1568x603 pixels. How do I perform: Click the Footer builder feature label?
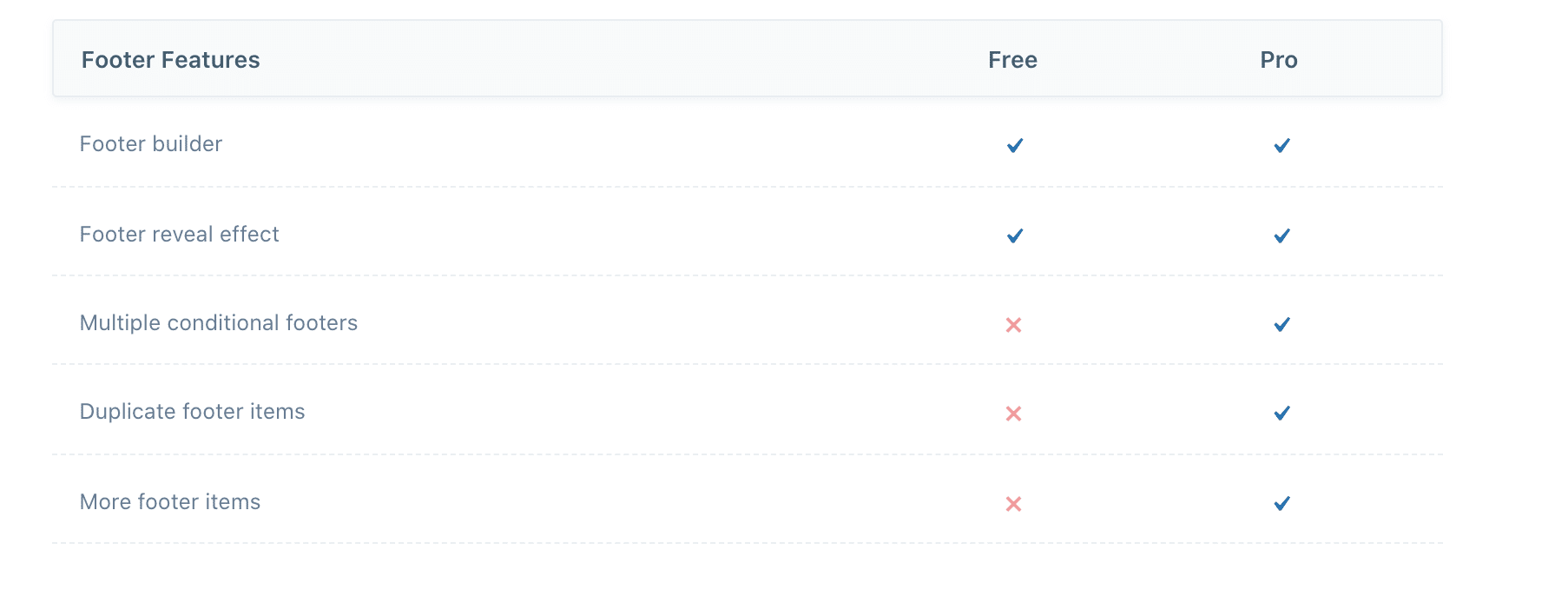click(x=151, y=144)
